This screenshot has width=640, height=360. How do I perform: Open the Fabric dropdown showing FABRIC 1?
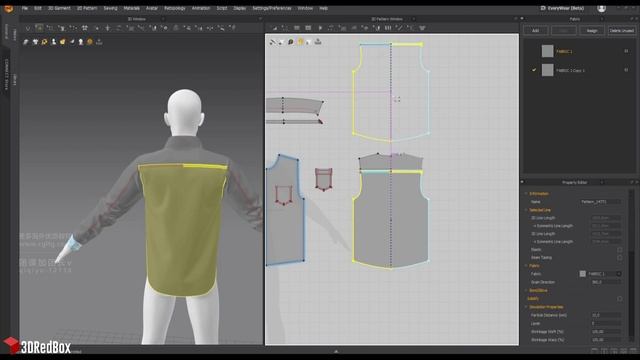[604, 274]
